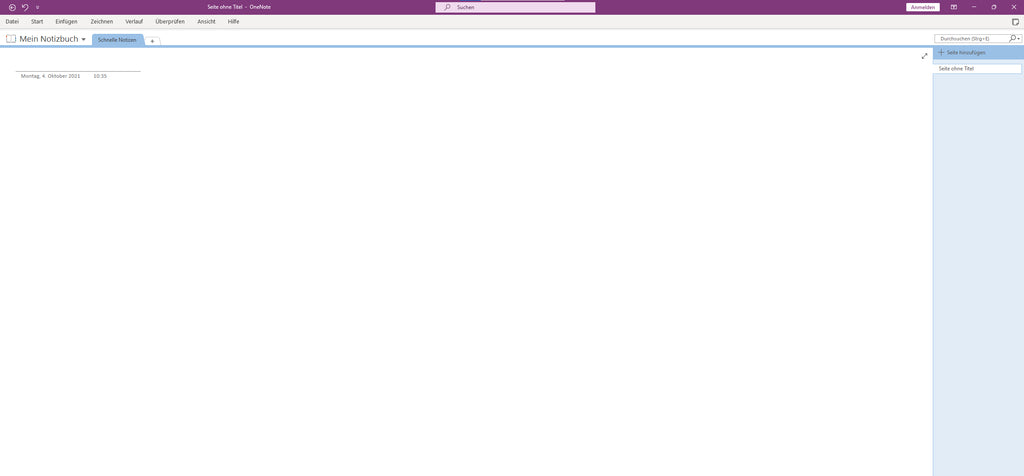Click the Back arrow in title bar
Screen dimensions: 1024x476
pyautogui.click(x=12, y=7)
